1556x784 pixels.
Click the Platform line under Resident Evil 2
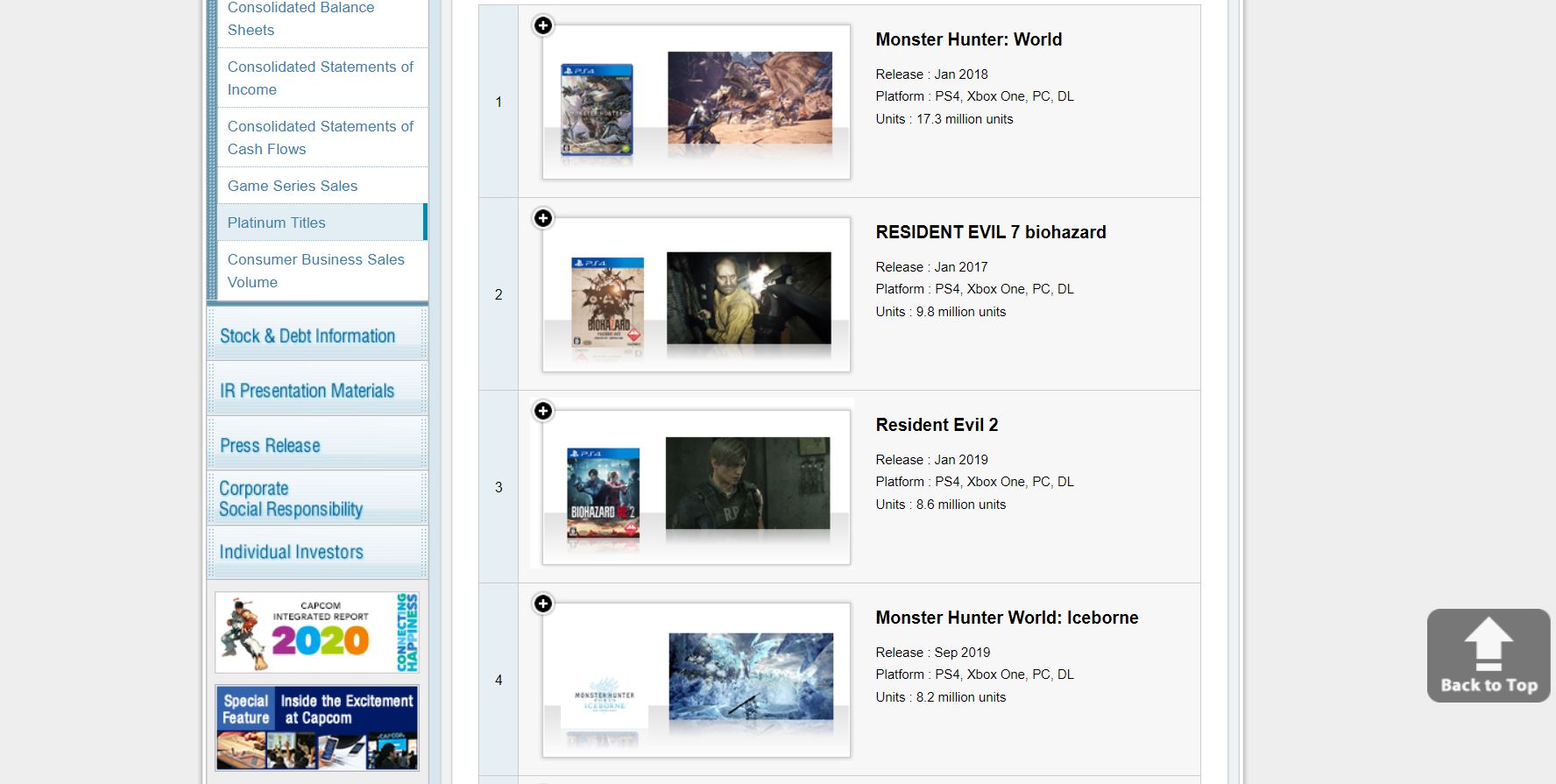[974, 482]
